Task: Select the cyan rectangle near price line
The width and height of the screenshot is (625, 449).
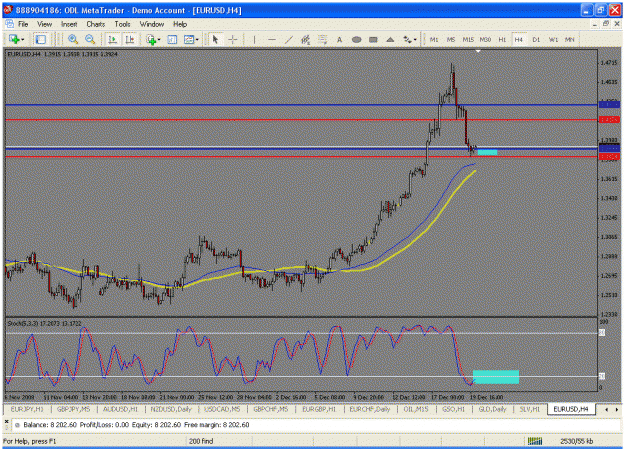Action: pos(487,152)
